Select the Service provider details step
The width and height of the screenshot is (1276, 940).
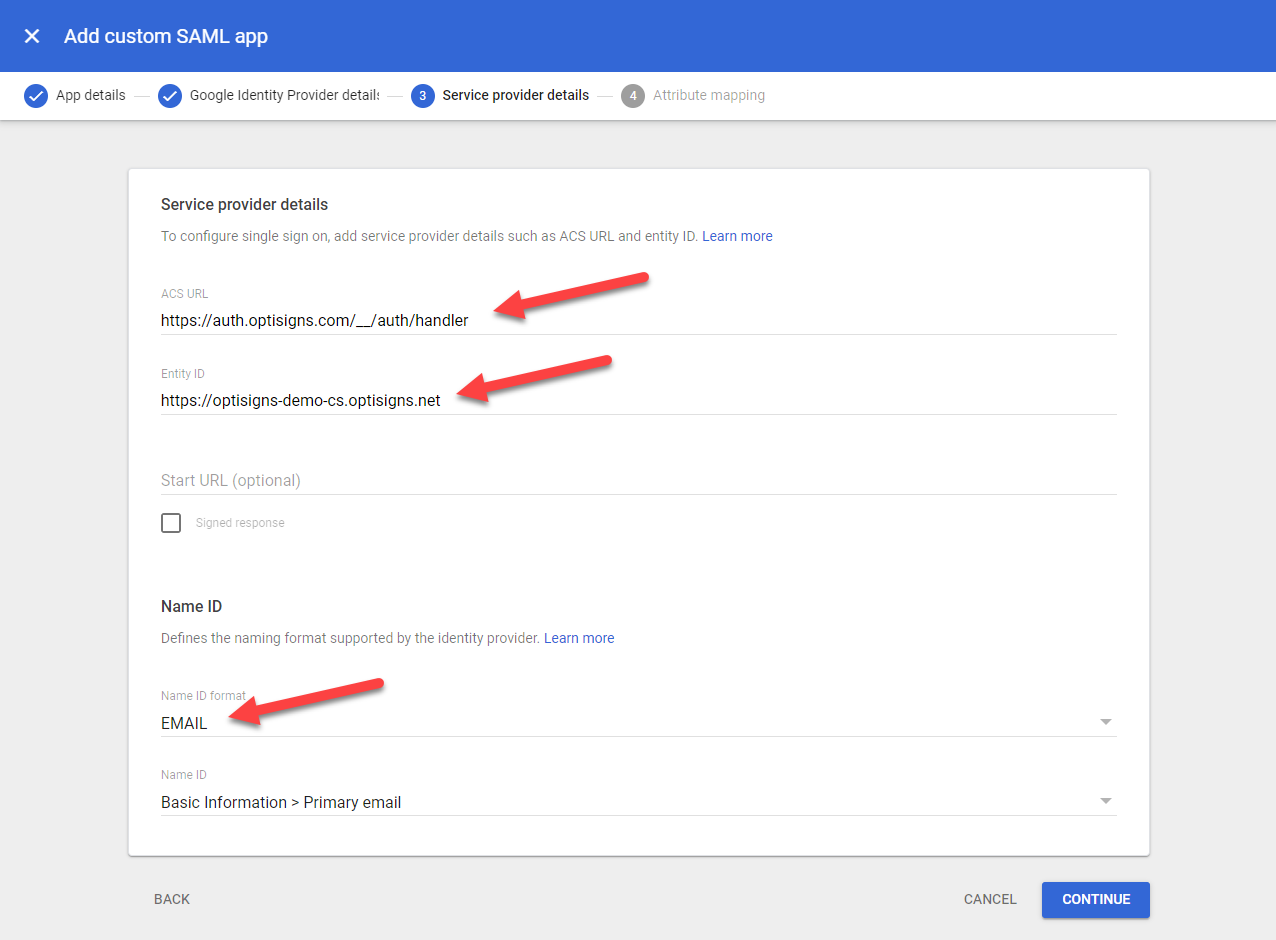pyautogui.click(x=515, y=96)
